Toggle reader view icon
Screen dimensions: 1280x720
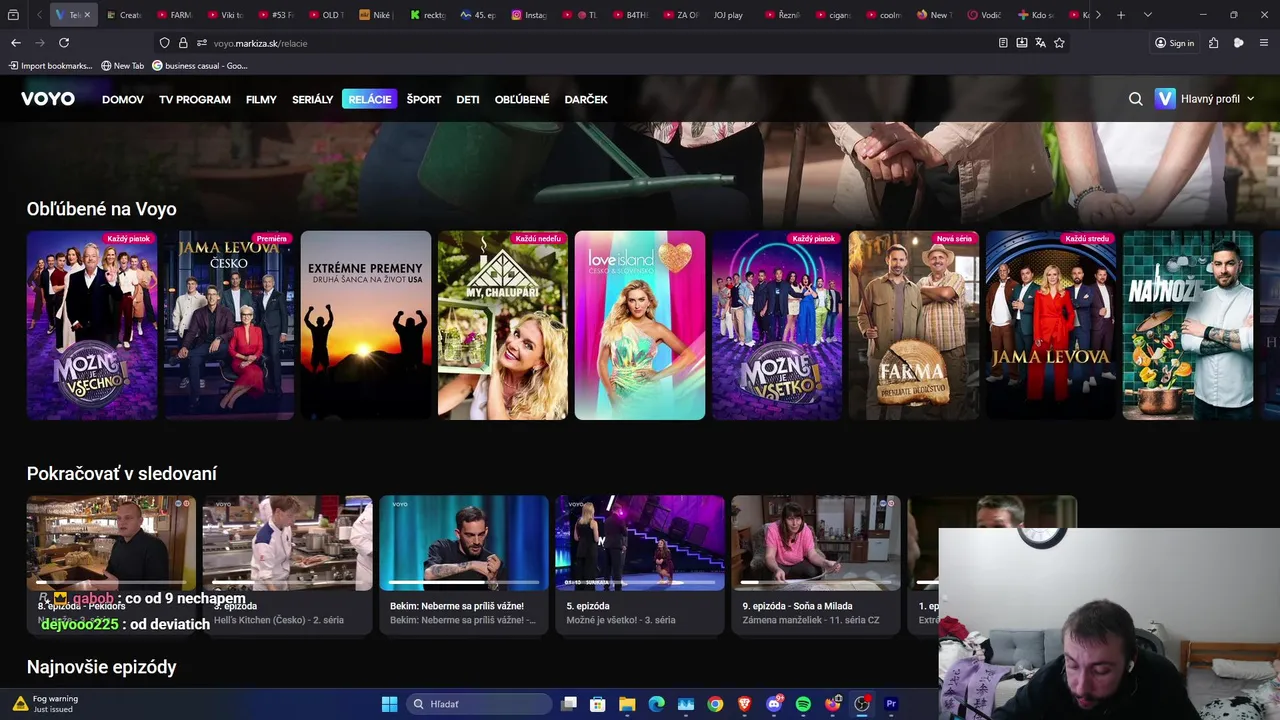[x=1003, y=43]
